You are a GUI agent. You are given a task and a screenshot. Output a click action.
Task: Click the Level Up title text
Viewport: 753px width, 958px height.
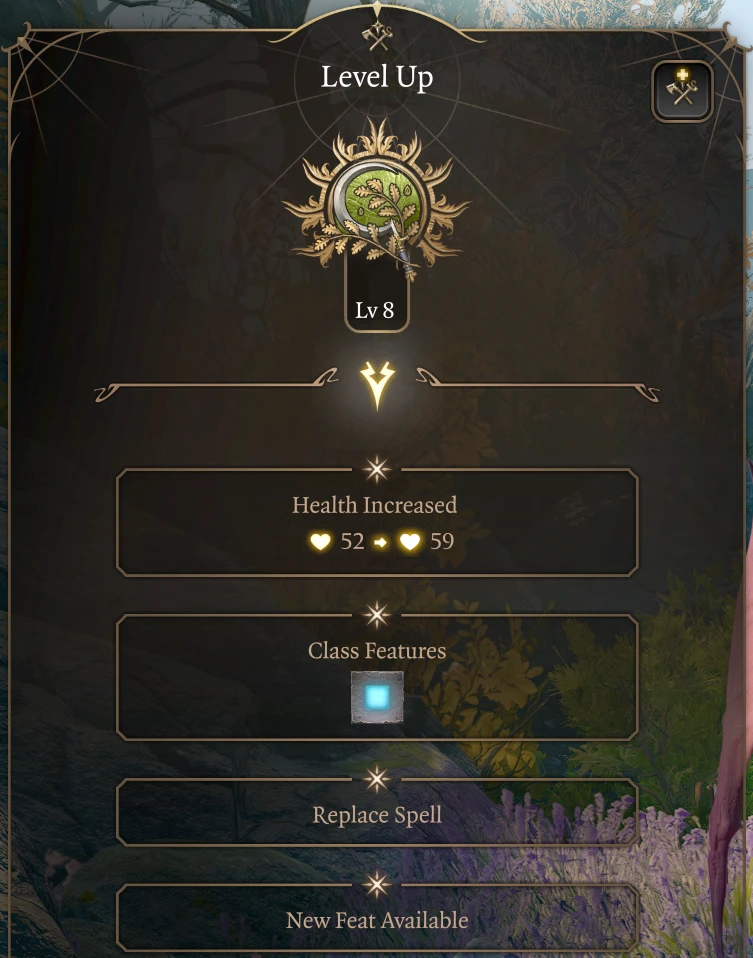pos(377,77)
